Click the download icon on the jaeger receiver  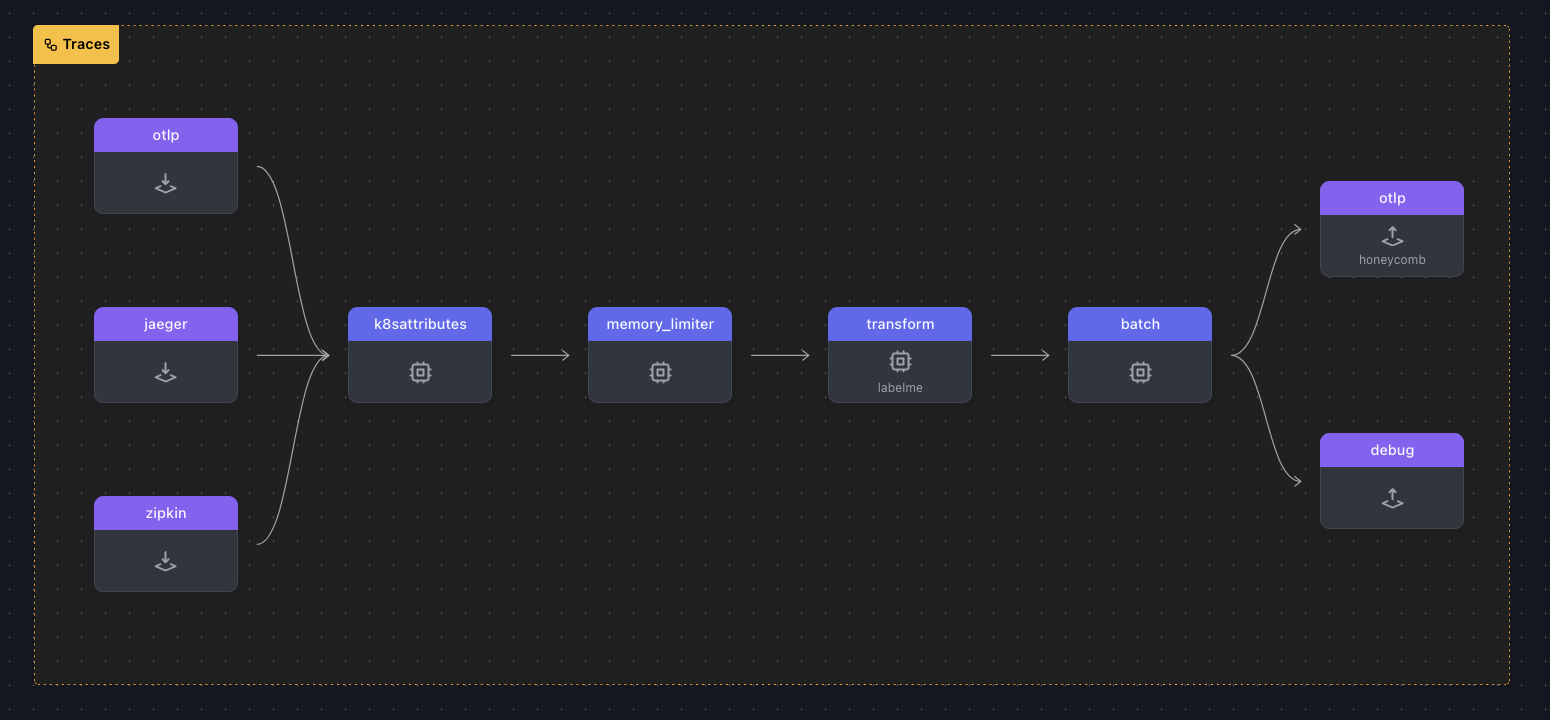(x=165, y=372)
